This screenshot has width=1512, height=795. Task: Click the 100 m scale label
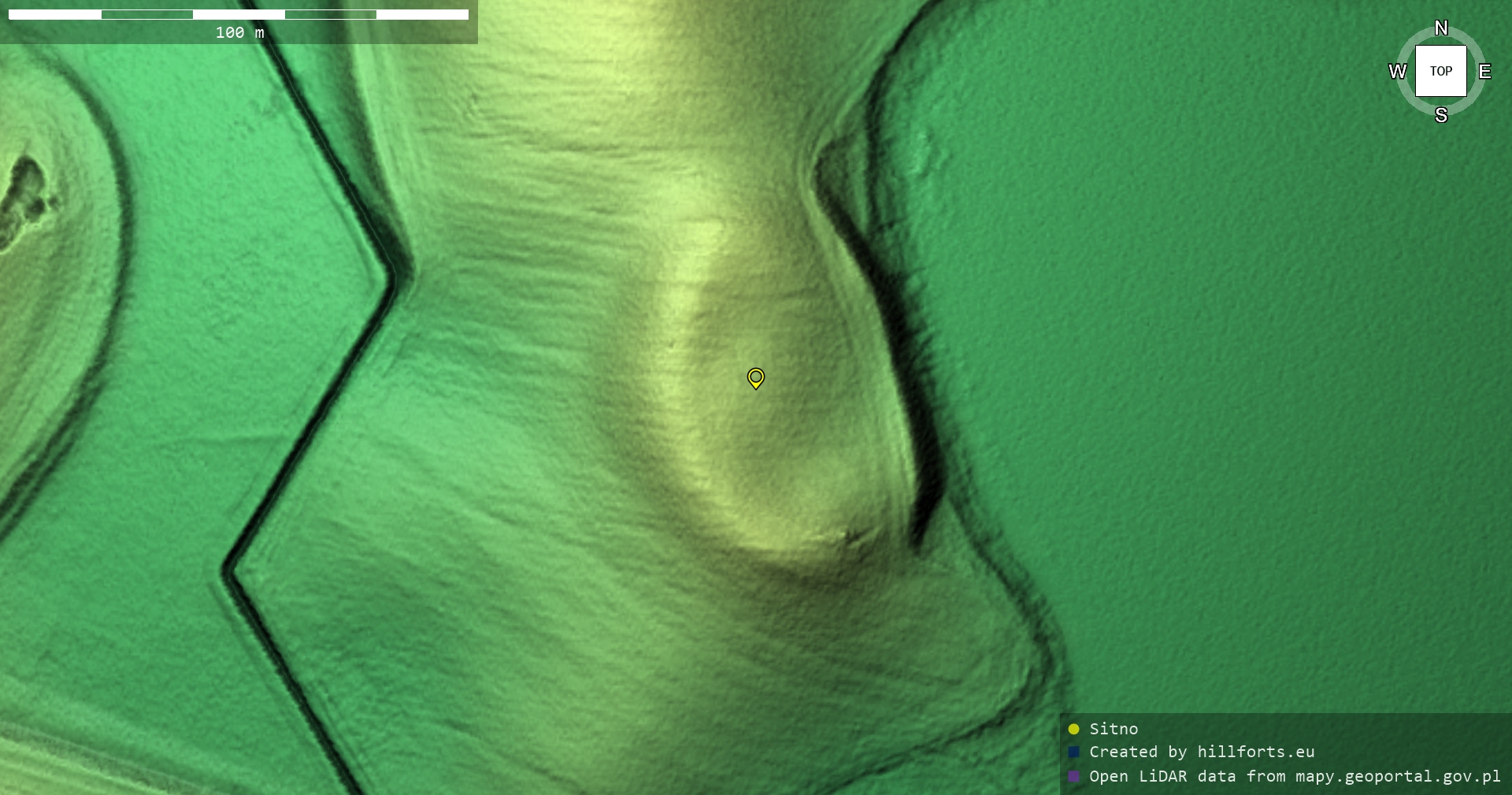click(x=239, y=32)
